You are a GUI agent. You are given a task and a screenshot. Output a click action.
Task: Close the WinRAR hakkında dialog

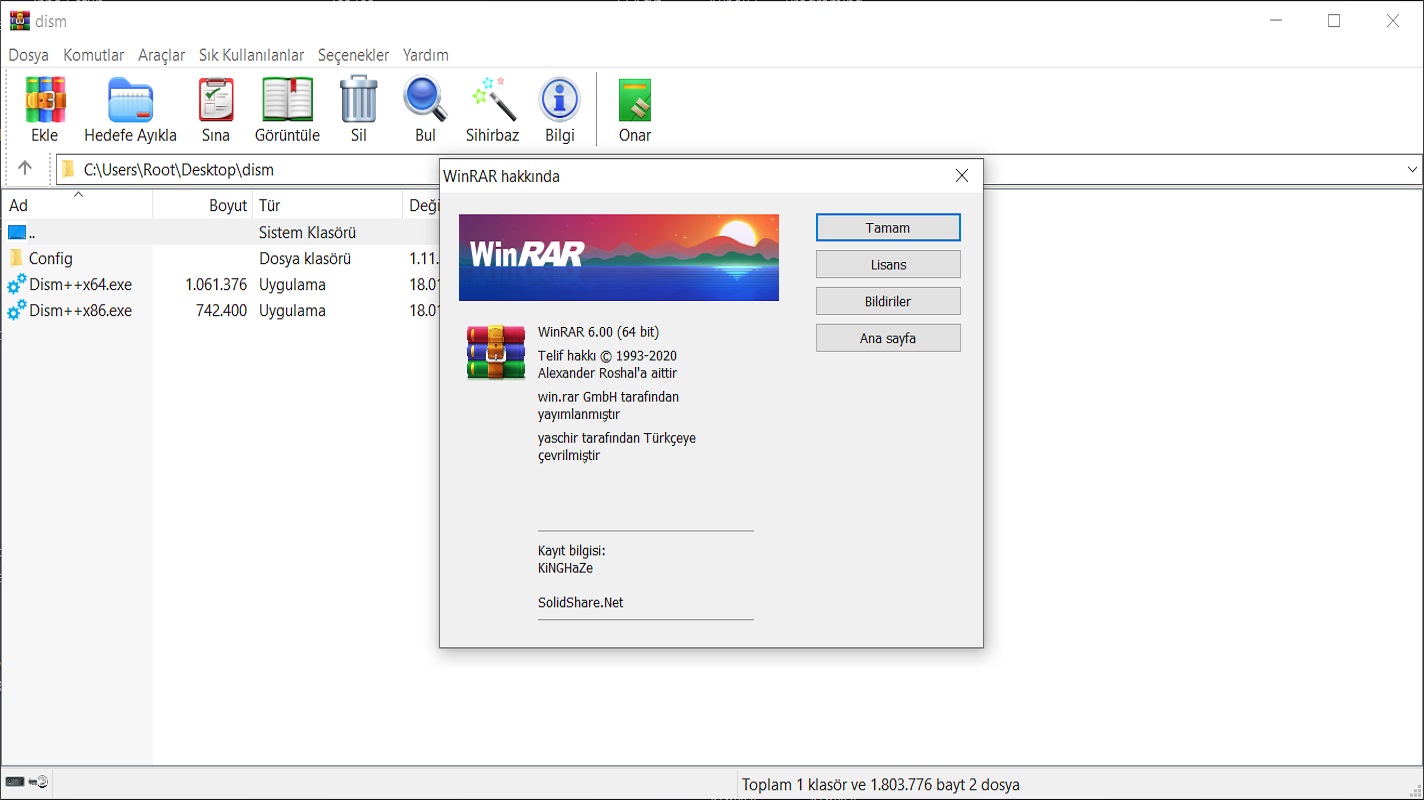coord(962,176)
